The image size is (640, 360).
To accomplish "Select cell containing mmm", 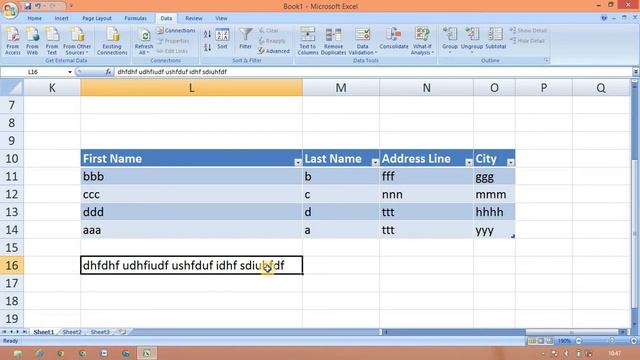I will point(494,194).
